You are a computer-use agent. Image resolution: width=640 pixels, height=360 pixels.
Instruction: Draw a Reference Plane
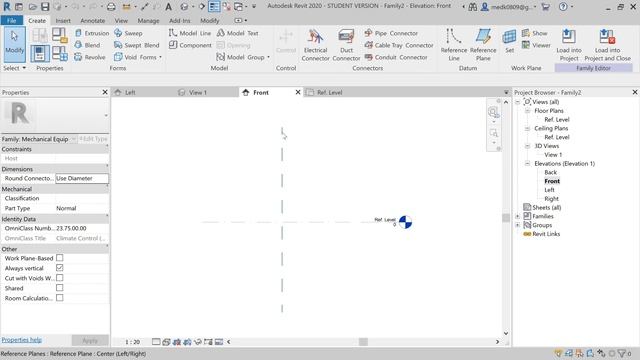[x=483, y=45]
